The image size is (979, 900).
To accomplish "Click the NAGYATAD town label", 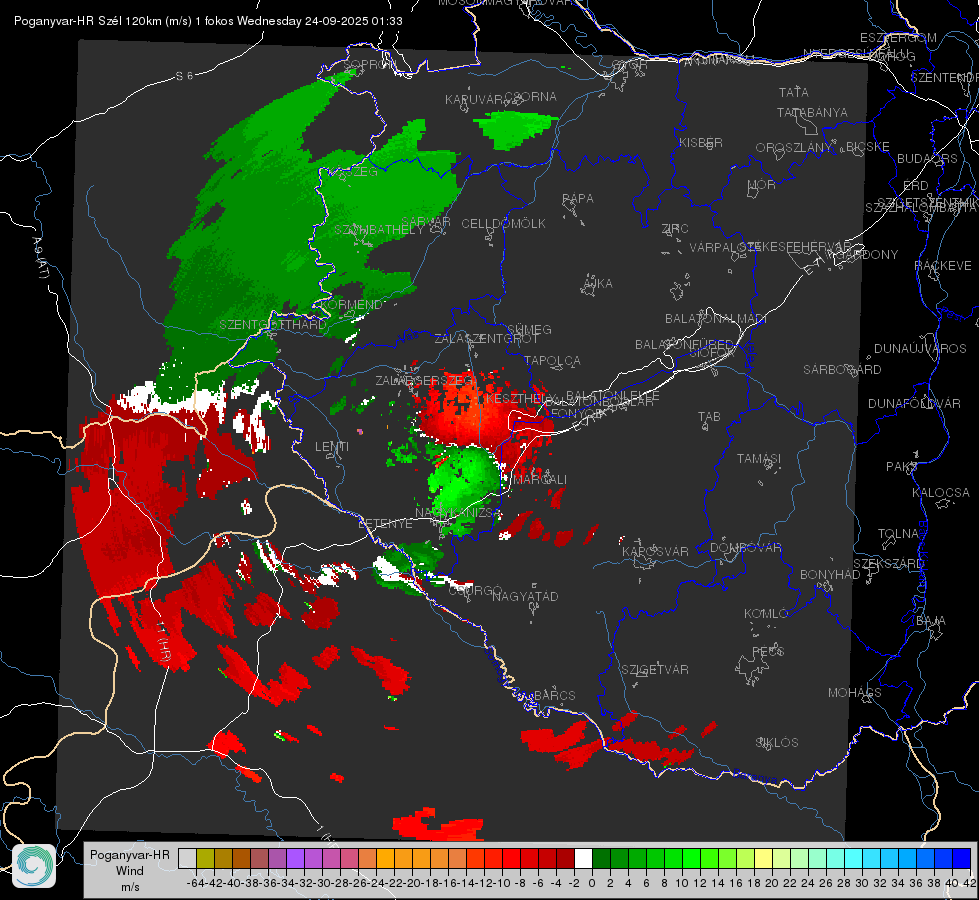I will click(525, 596).
